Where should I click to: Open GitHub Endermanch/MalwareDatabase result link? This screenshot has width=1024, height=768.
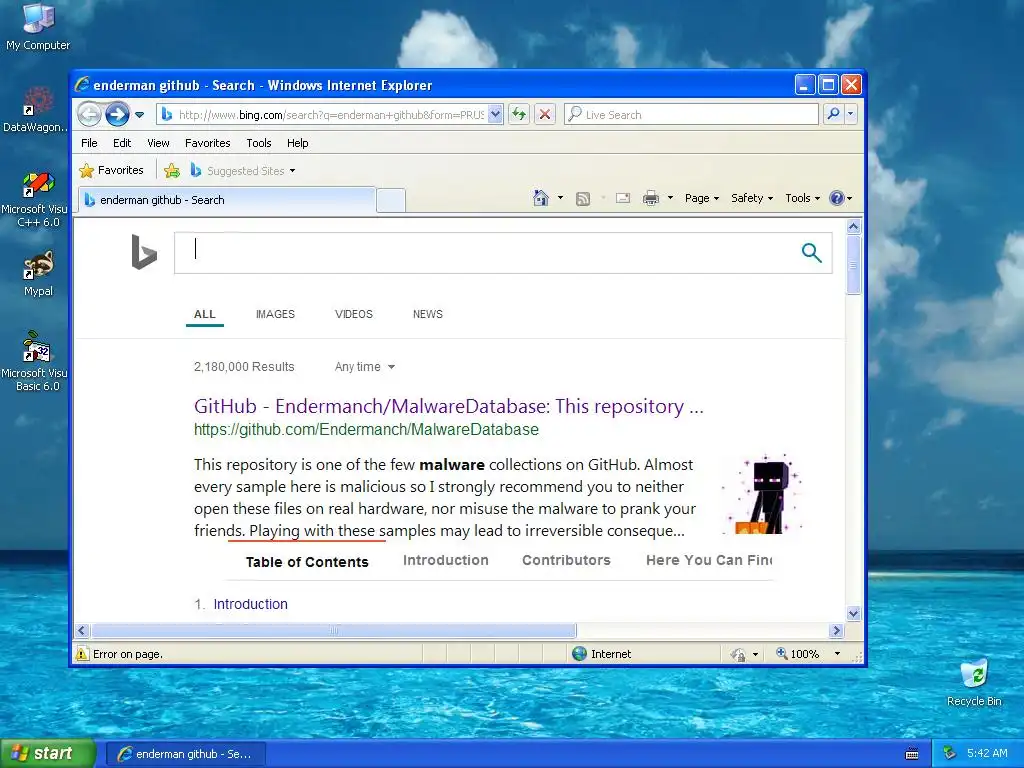click(x=449, y=406)
